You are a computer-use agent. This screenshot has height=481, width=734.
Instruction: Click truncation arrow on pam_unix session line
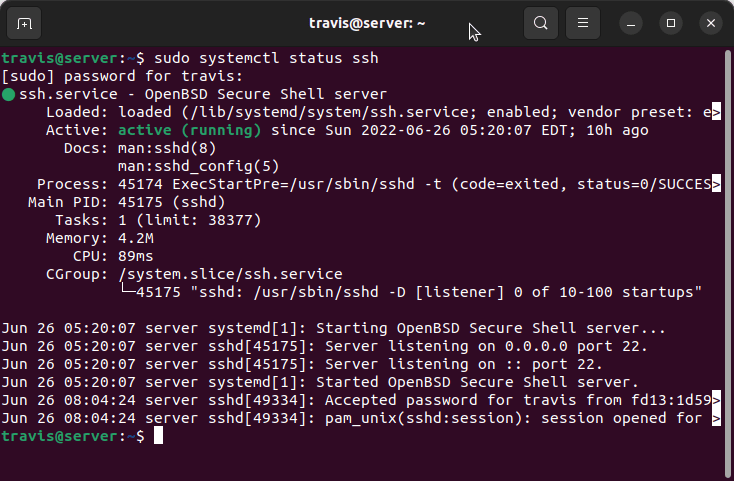(716, 418)
